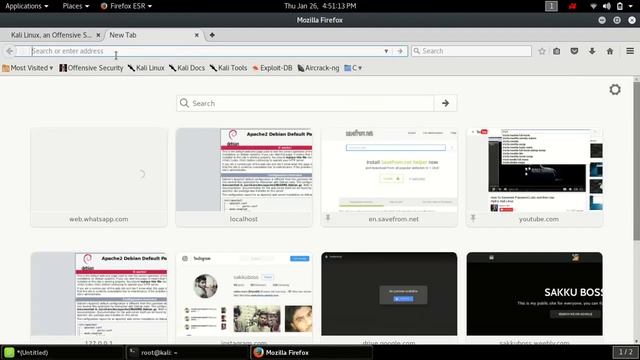Image resolution: width=640 pixels, height=360 pixels.
Task: Open the SAKKU BOSS weebly tile
Action: click(534, 298)
